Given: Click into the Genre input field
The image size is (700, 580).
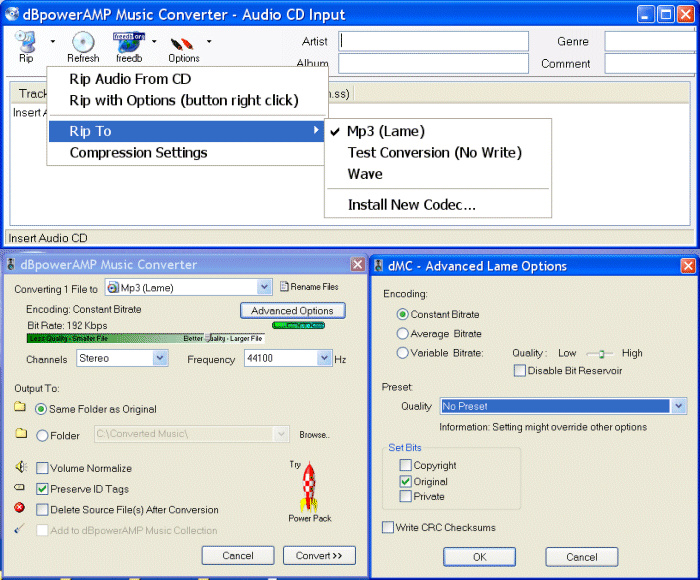Looking at the screenshot, I should pyautogui.click(x=651, y=41).
